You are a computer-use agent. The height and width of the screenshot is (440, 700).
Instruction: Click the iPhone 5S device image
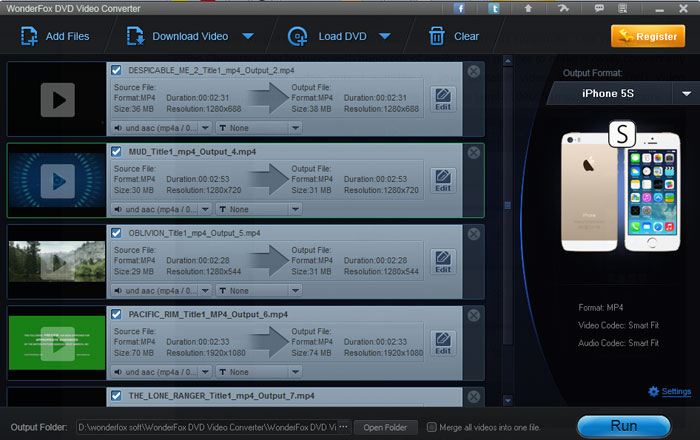[621, 187]
